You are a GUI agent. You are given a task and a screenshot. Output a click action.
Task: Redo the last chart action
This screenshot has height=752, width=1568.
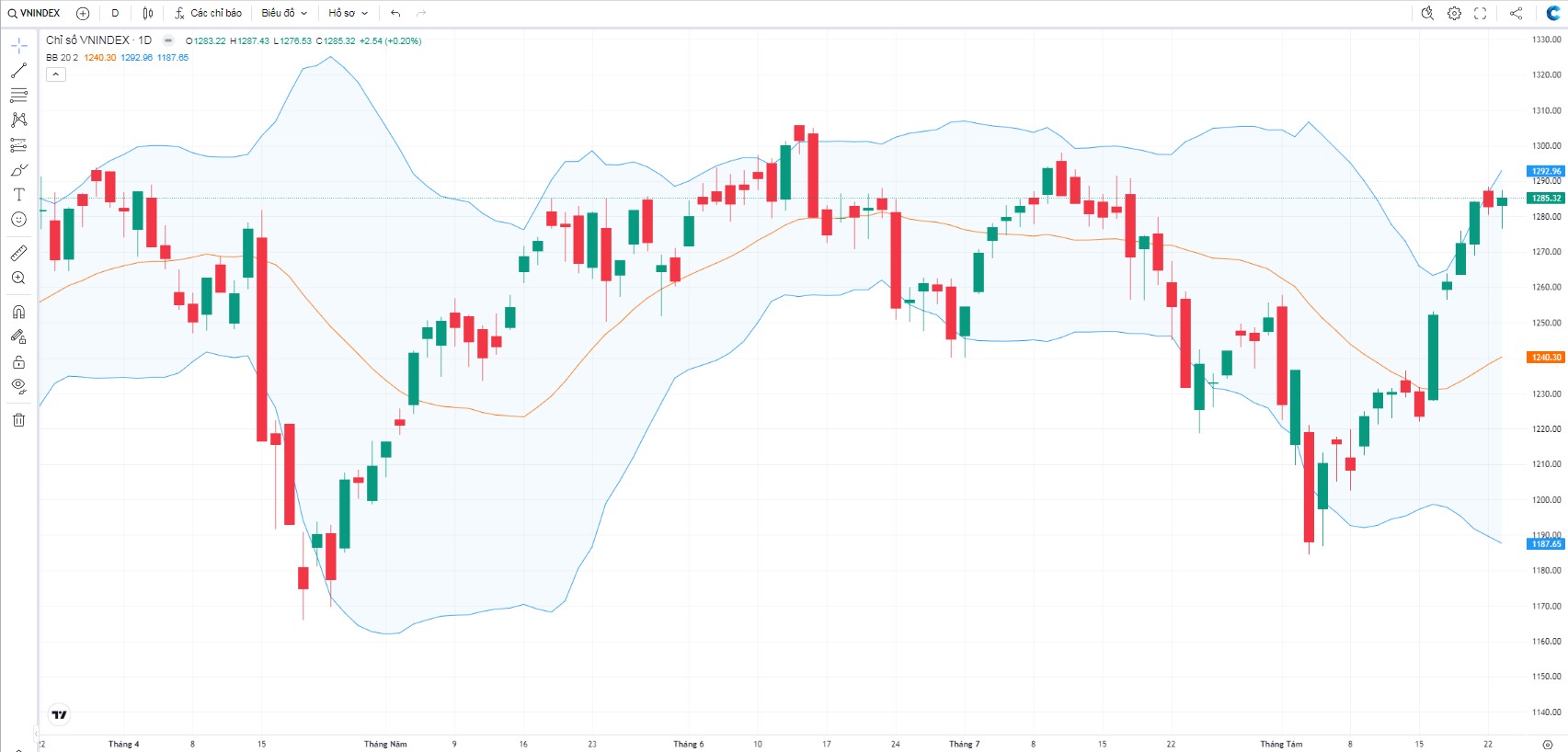pyautogui.click(x=421, y=13)
